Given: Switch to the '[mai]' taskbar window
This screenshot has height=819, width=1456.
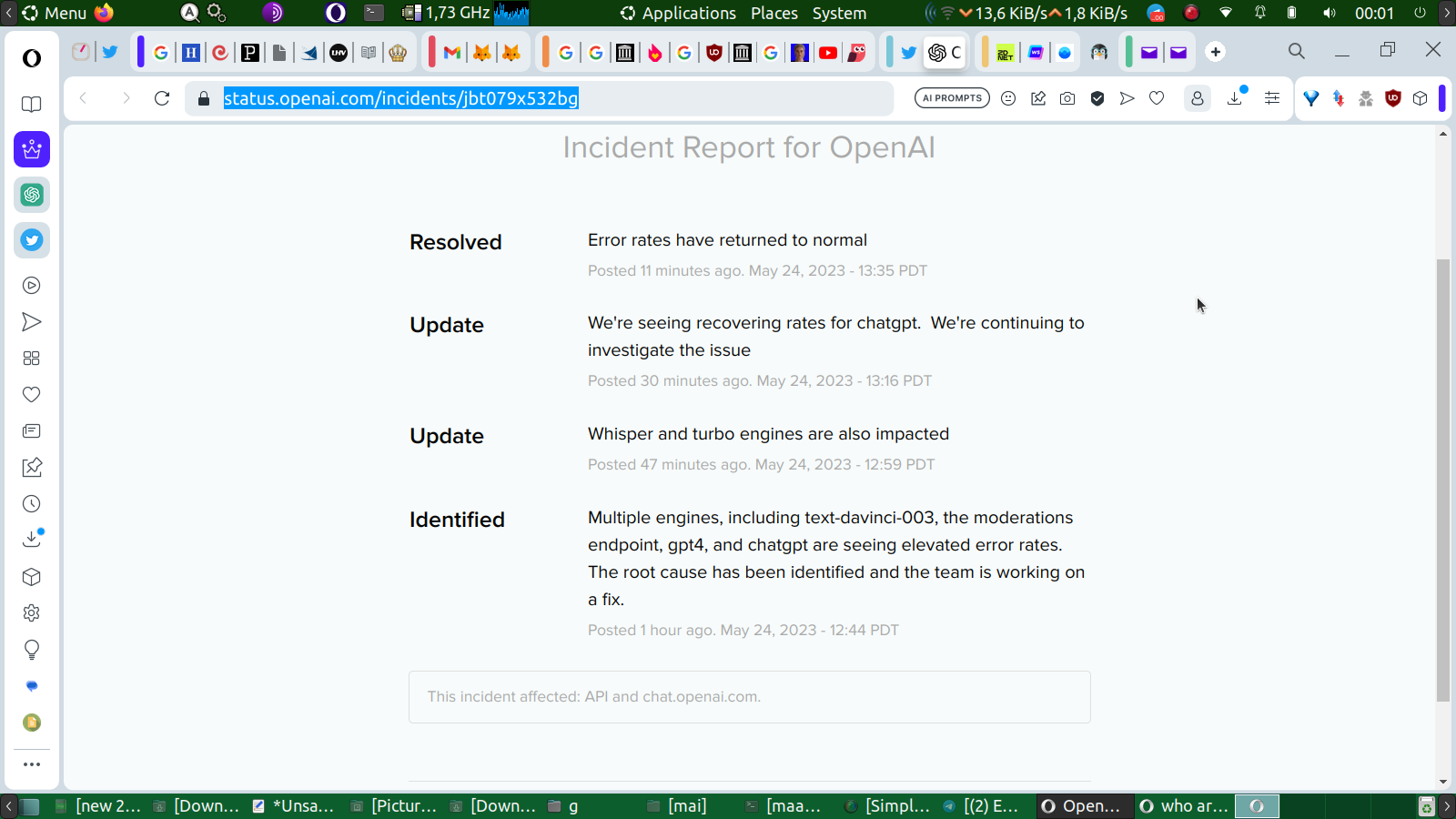Looking at the screenshot, I should tap(678, 805).
